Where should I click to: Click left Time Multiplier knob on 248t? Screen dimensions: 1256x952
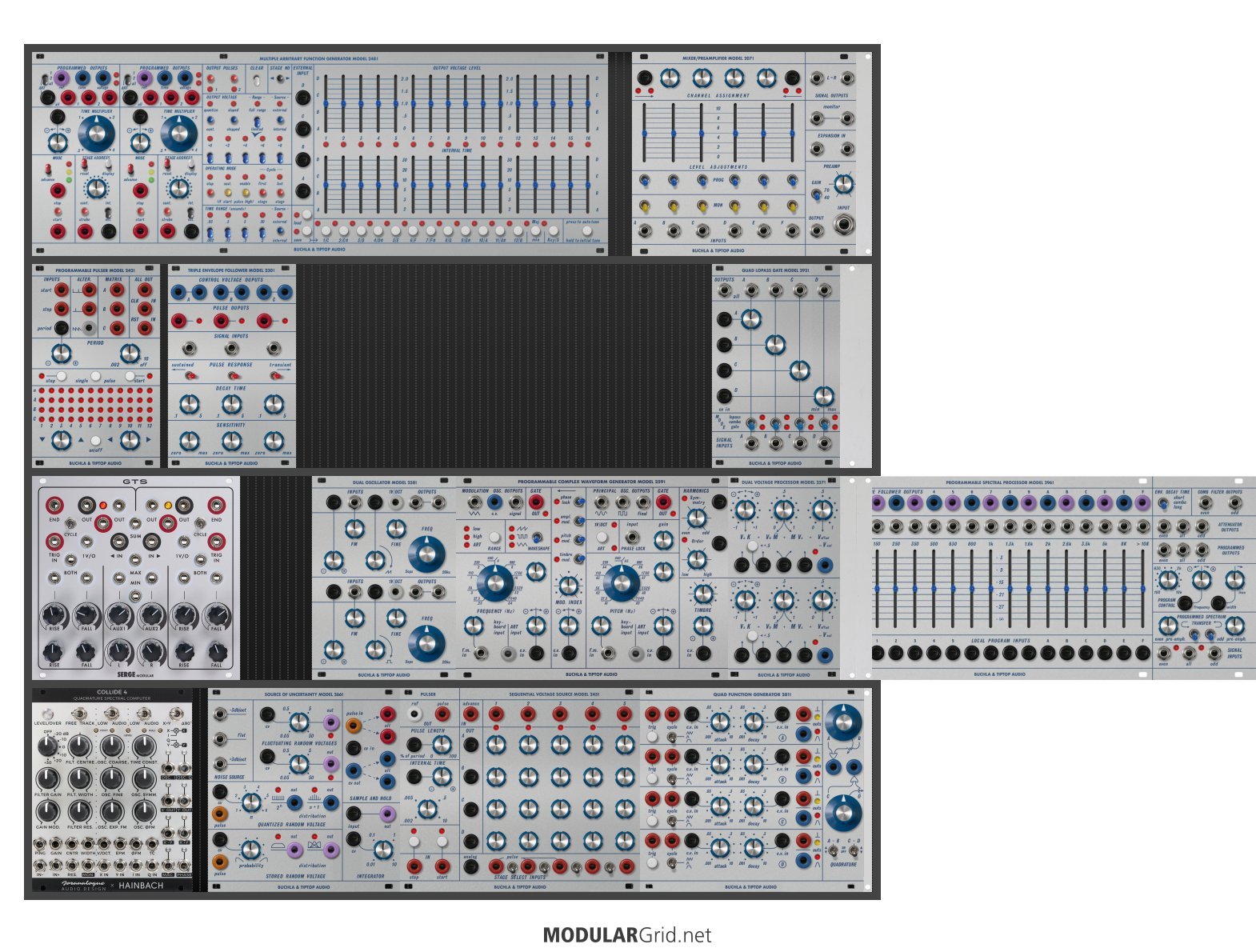[96, 133]
